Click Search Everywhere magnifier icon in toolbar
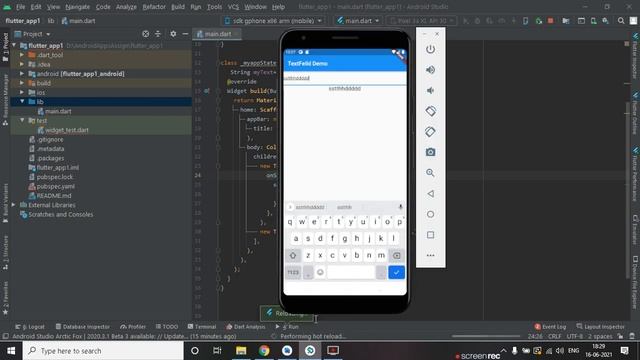 621,20
